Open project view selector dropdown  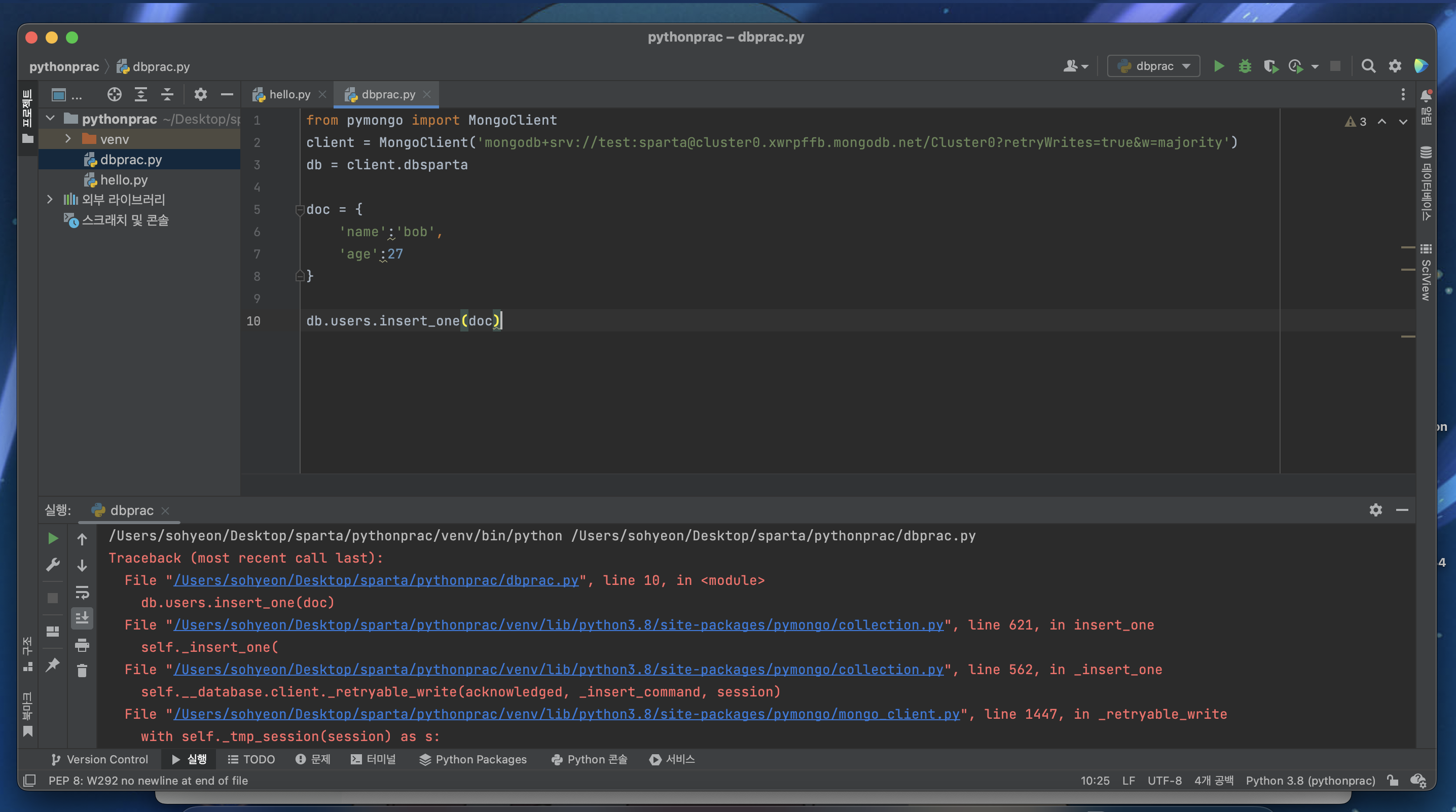(x=66, y=94)
